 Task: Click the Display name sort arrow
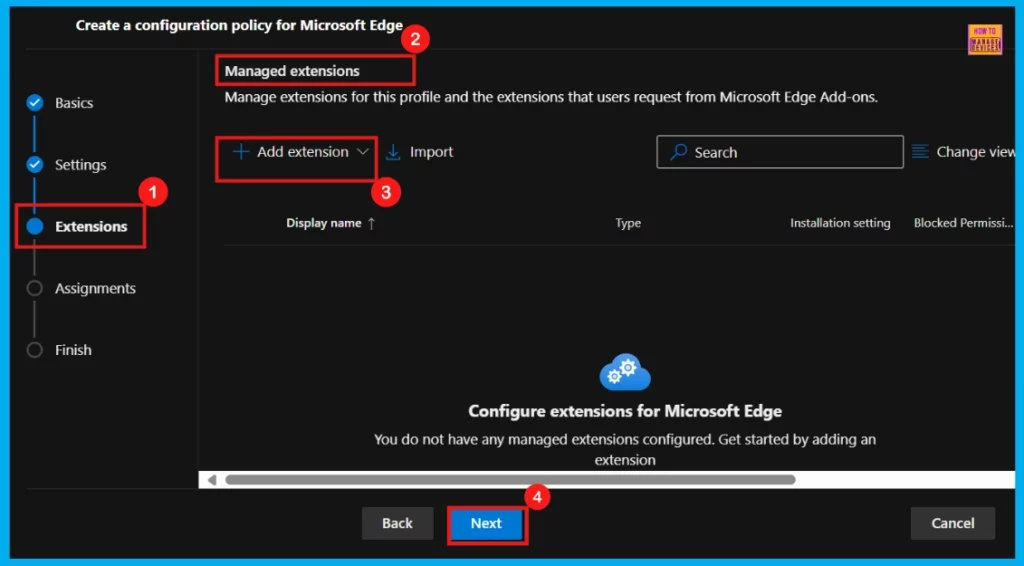click(x=372, y=223)
